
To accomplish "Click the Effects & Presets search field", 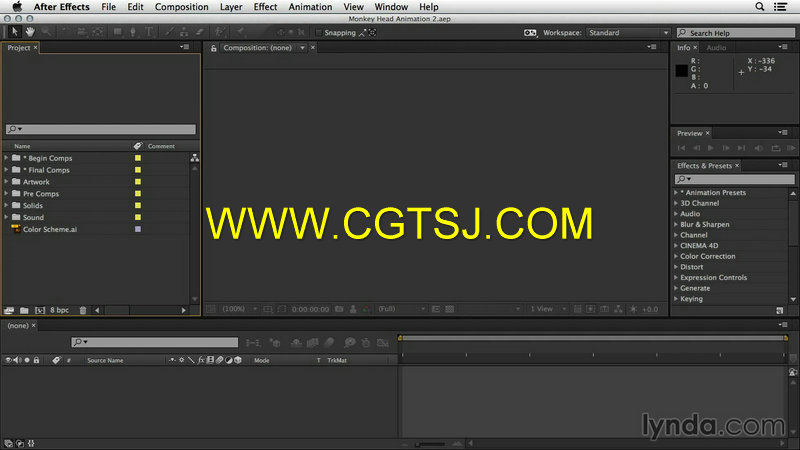I will coord(735,179).
